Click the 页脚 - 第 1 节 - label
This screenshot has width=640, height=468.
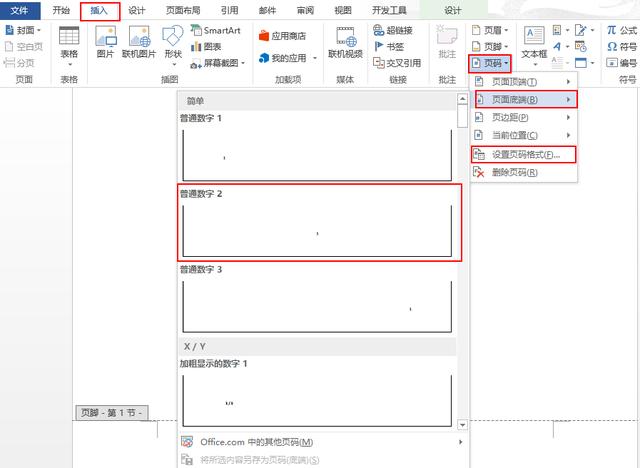point(112,413)
